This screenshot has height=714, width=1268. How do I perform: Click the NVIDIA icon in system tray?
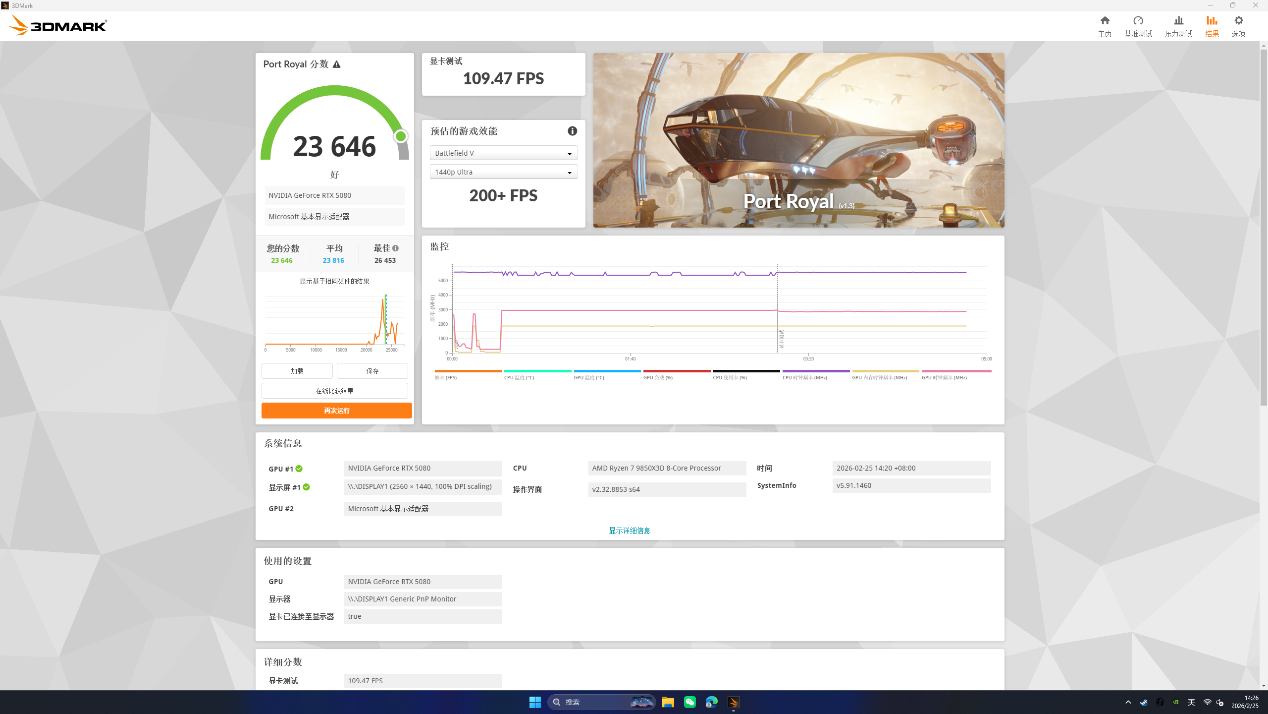pyautogui.click(x=1175, y=702)
